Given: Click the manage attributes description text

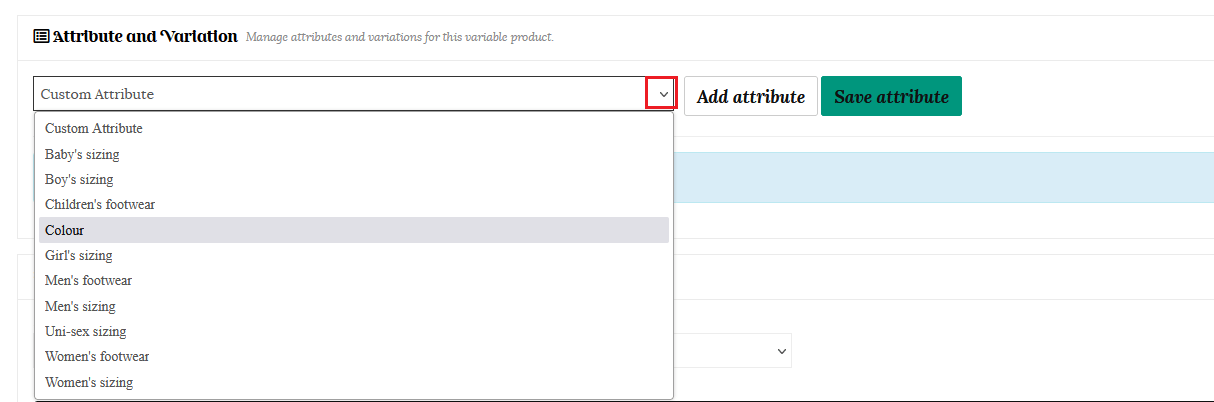Looking at the screenshot, I should [399, 38].
